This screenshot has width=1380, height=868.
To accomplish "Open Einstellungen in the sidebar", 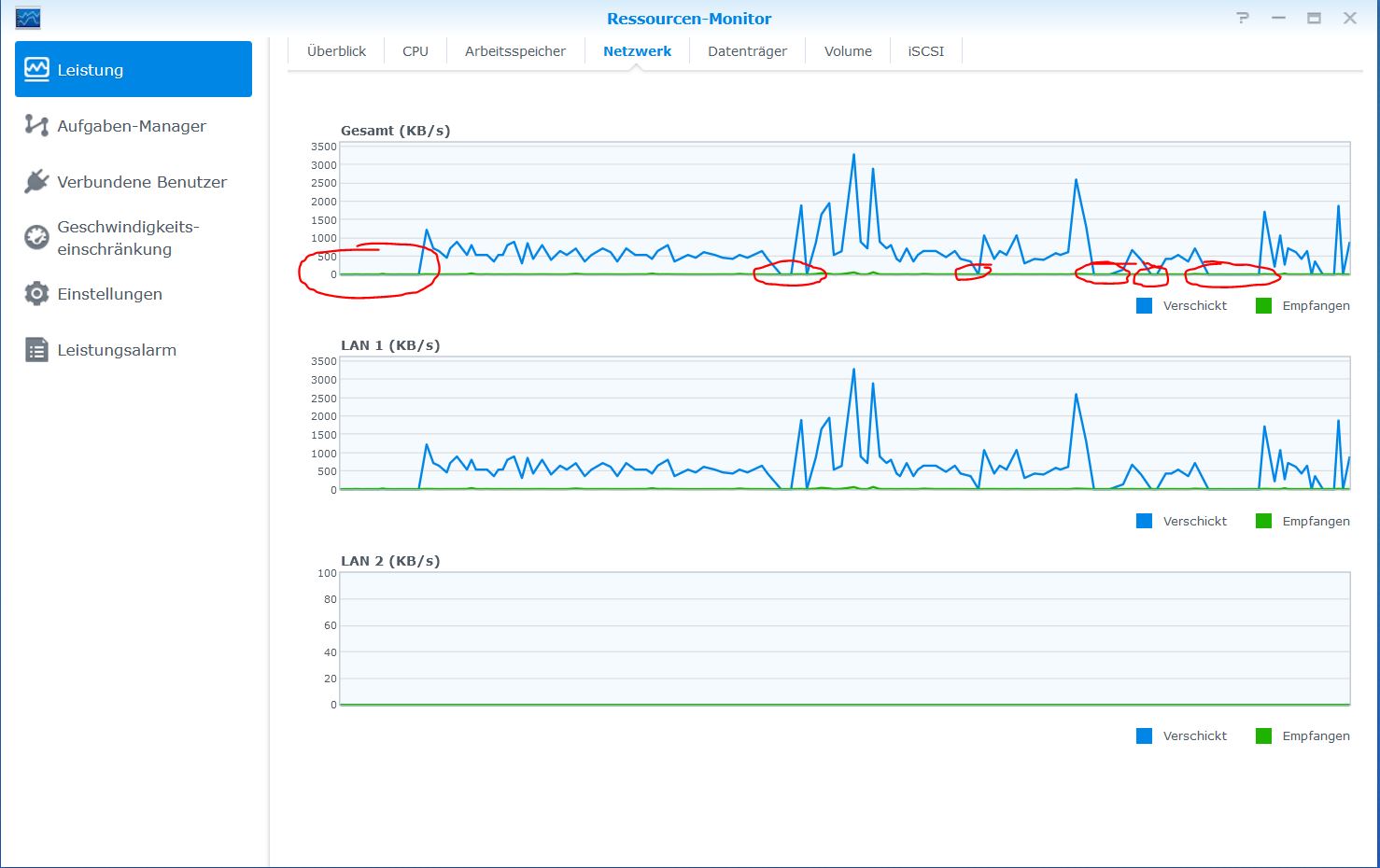I will coord(134,293).
